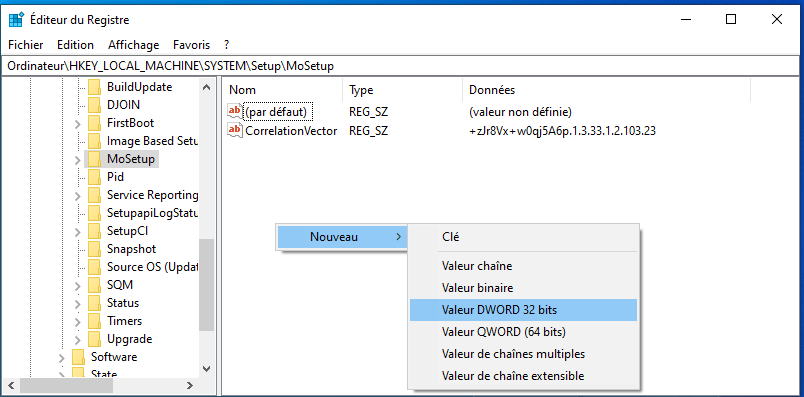This screenshot has width=804, height=397.
Task: Select the Snapshot folder icon
Action: [94, 249]
